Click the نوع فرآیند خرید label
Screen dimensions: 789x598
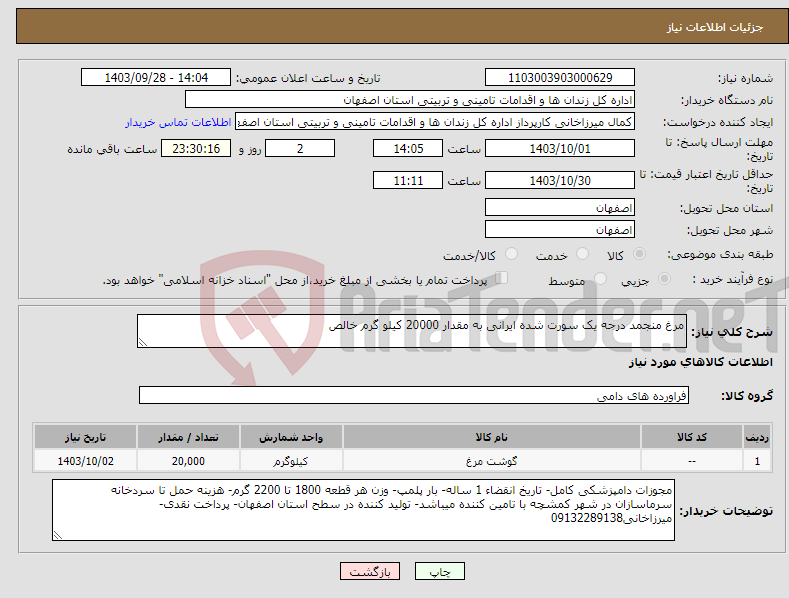[733, 279]
